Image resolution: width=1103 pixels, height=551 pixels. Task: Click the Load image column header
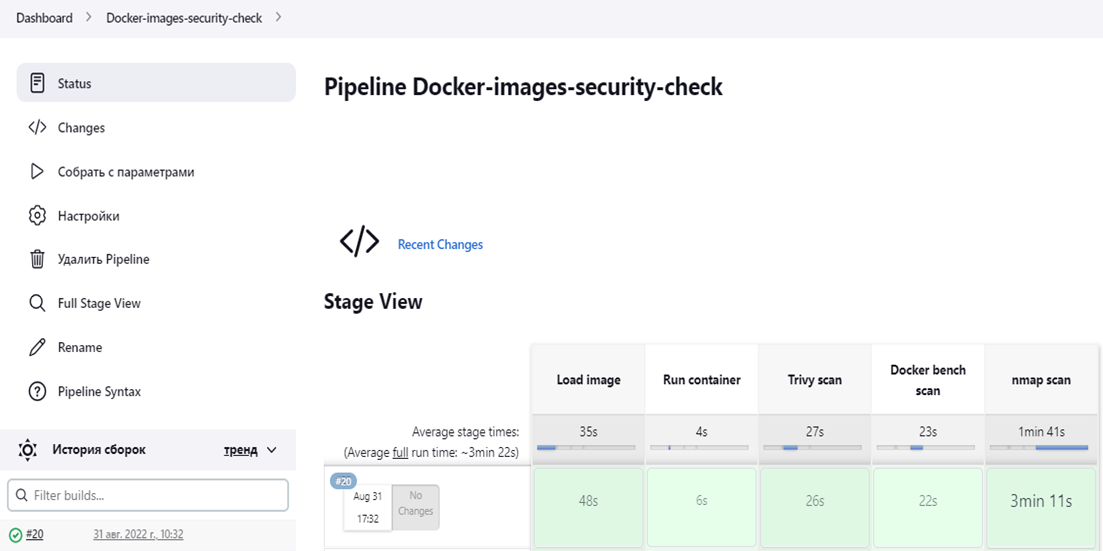click(x=588, y=380)
